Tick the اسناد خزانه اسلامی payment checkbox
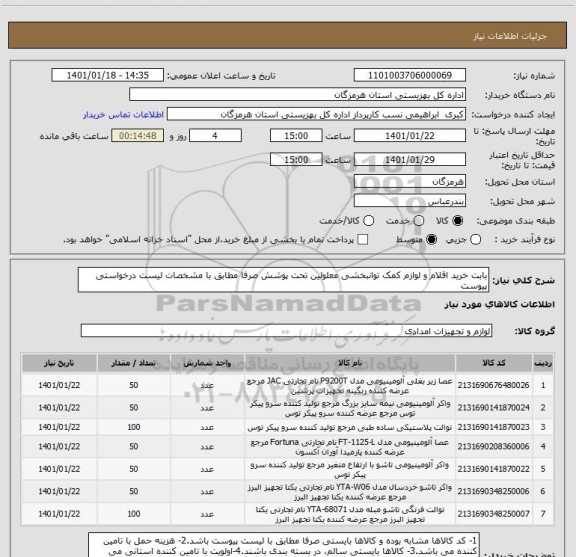Viewport: 576px width, 557px height. click(363, 240)
